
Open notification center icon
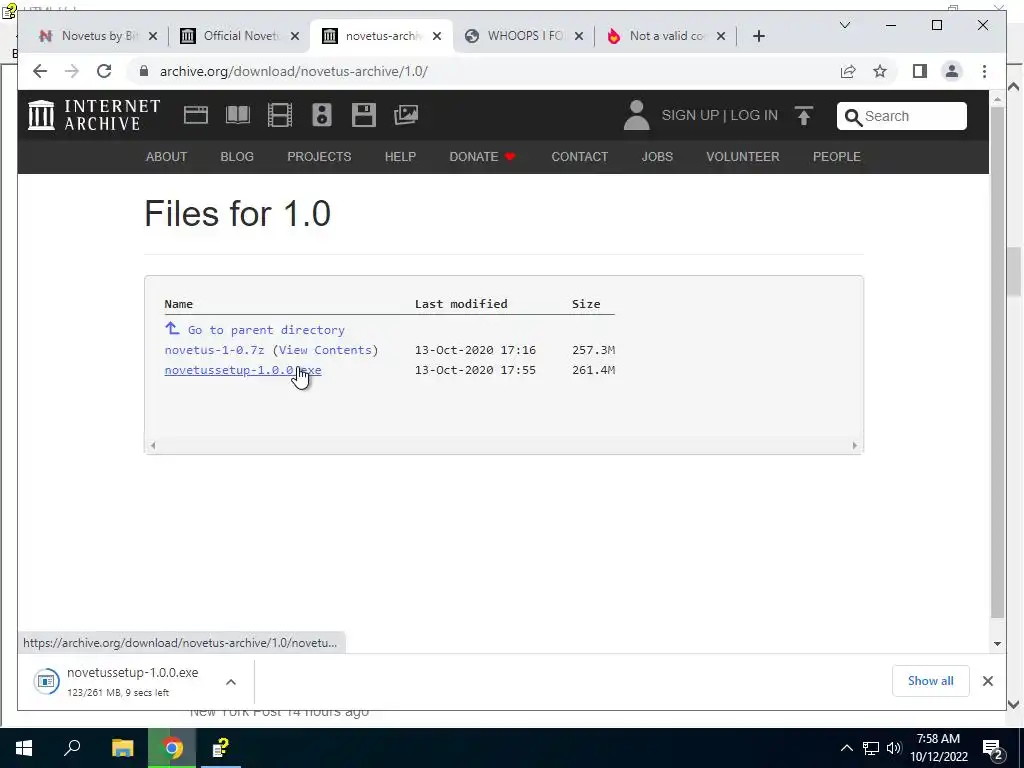(992, 748)
